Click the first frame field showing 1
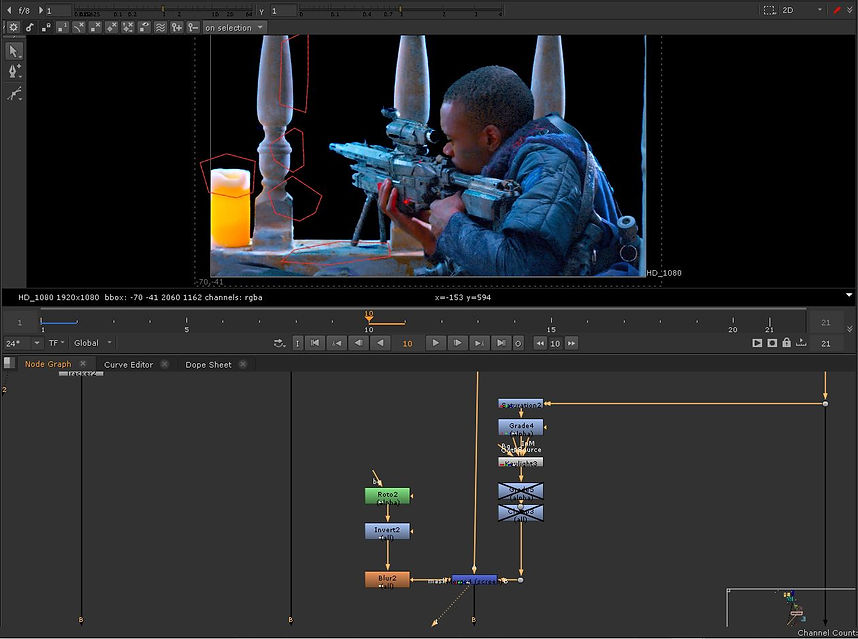 click(x=20, y=322)
